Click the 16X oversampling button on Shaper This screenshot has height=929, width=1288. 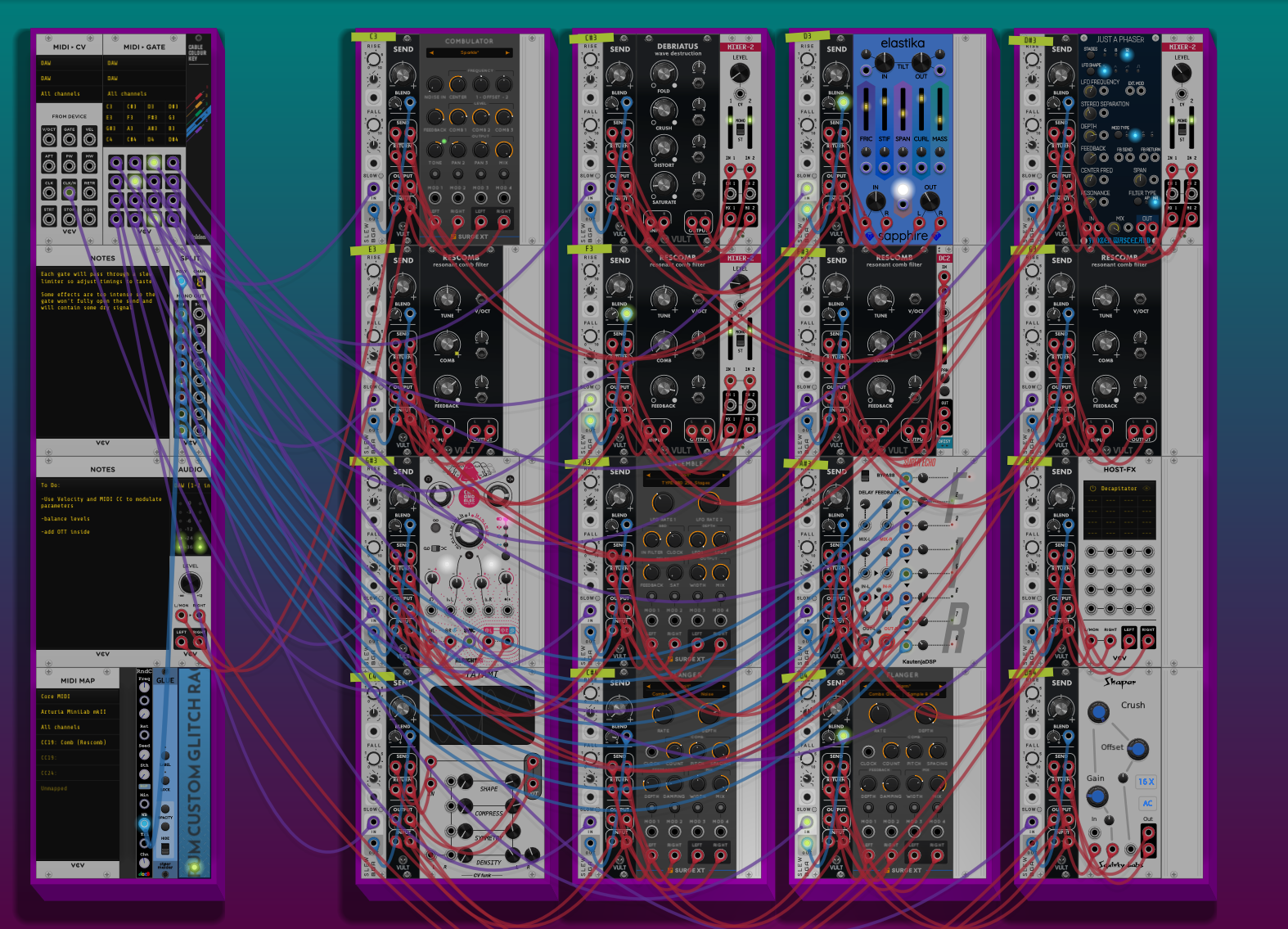(x=1146, y=782)
